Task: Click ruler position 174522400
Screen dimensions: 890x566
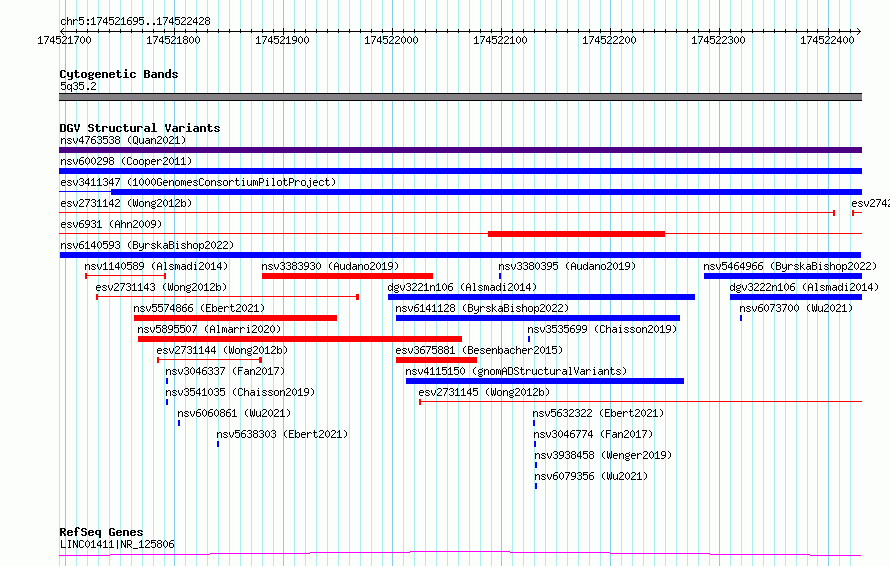Action: (x=827, y=40)
